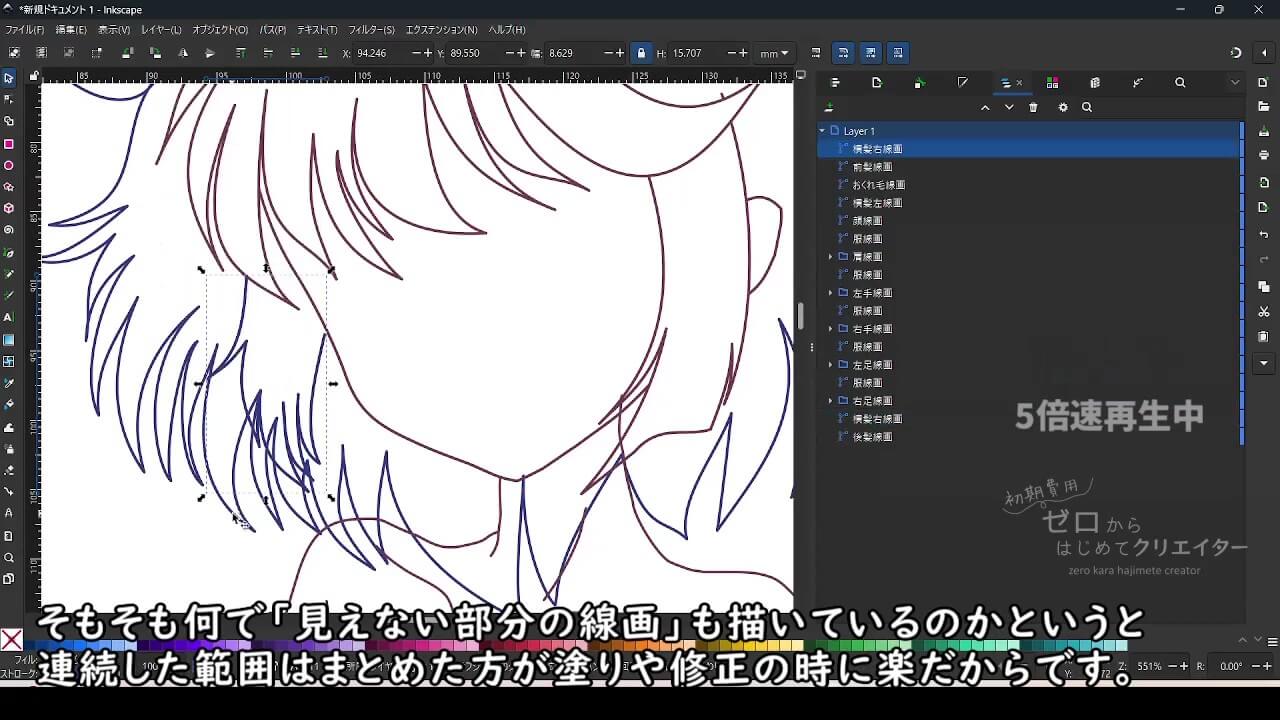The width and height of the screenshot is (1280, 720).
Task: Toggle the width/height ratio lock
Action: (x=641, y=53)
